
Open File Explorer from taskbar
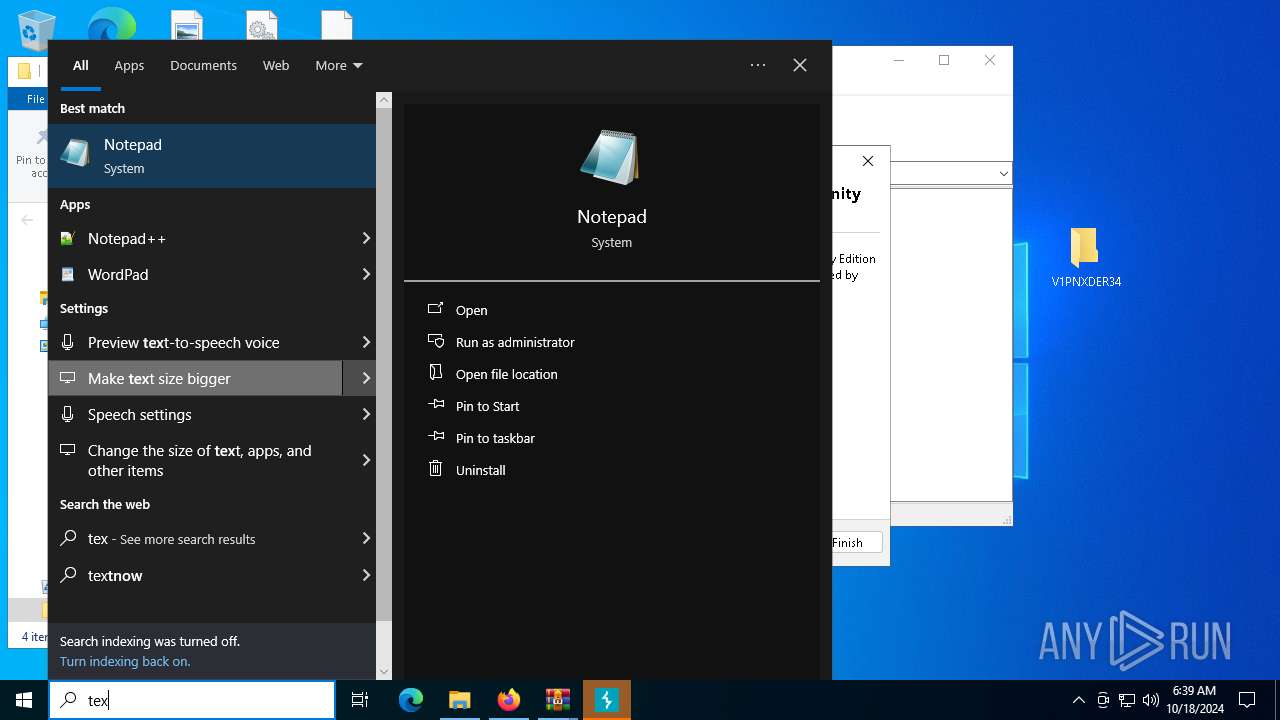point(459,700)
